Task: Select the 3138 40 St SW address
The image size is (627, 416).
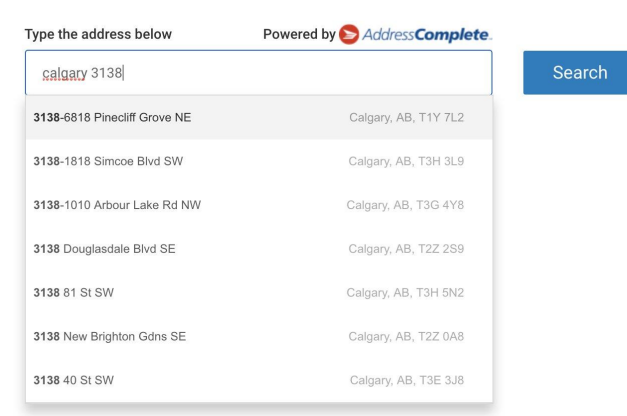Action: point(259,380)
